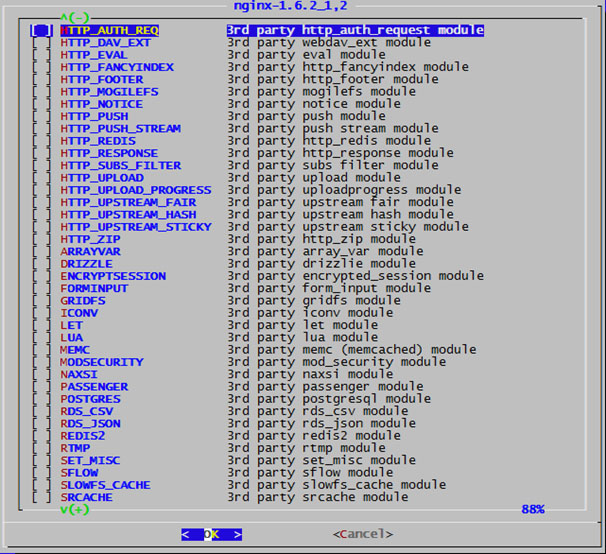Click the 88% scroll position indicator

pos(533,510)
